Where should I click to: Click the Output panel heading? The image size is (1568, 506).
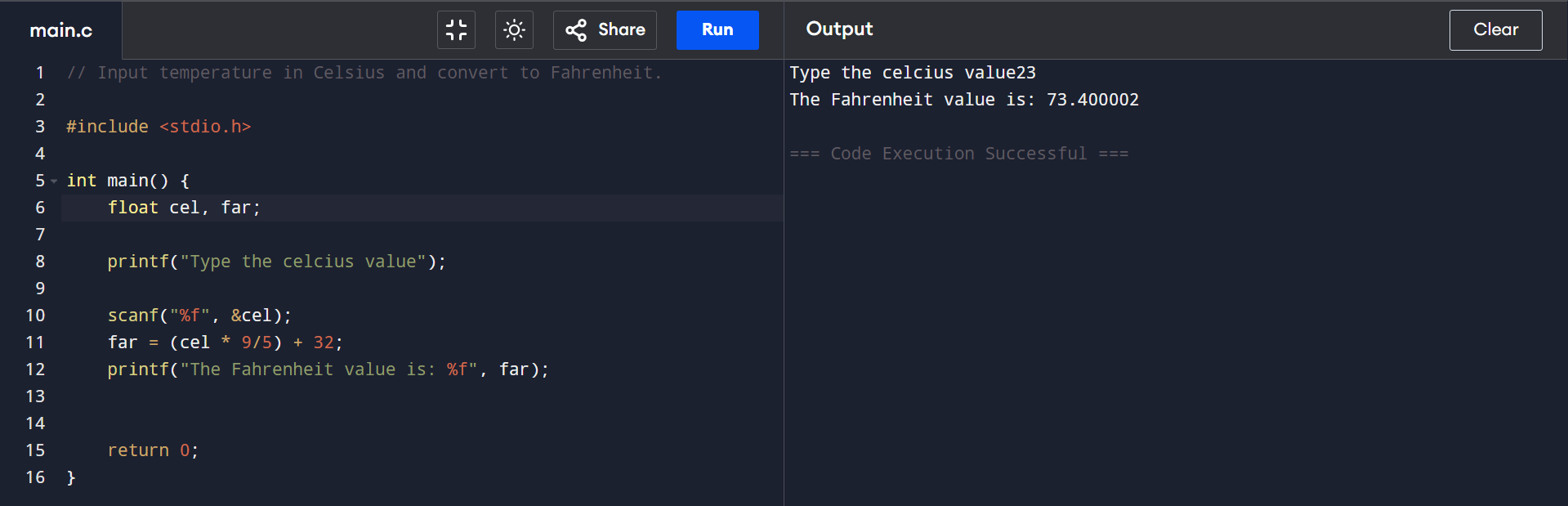point(839,29)
